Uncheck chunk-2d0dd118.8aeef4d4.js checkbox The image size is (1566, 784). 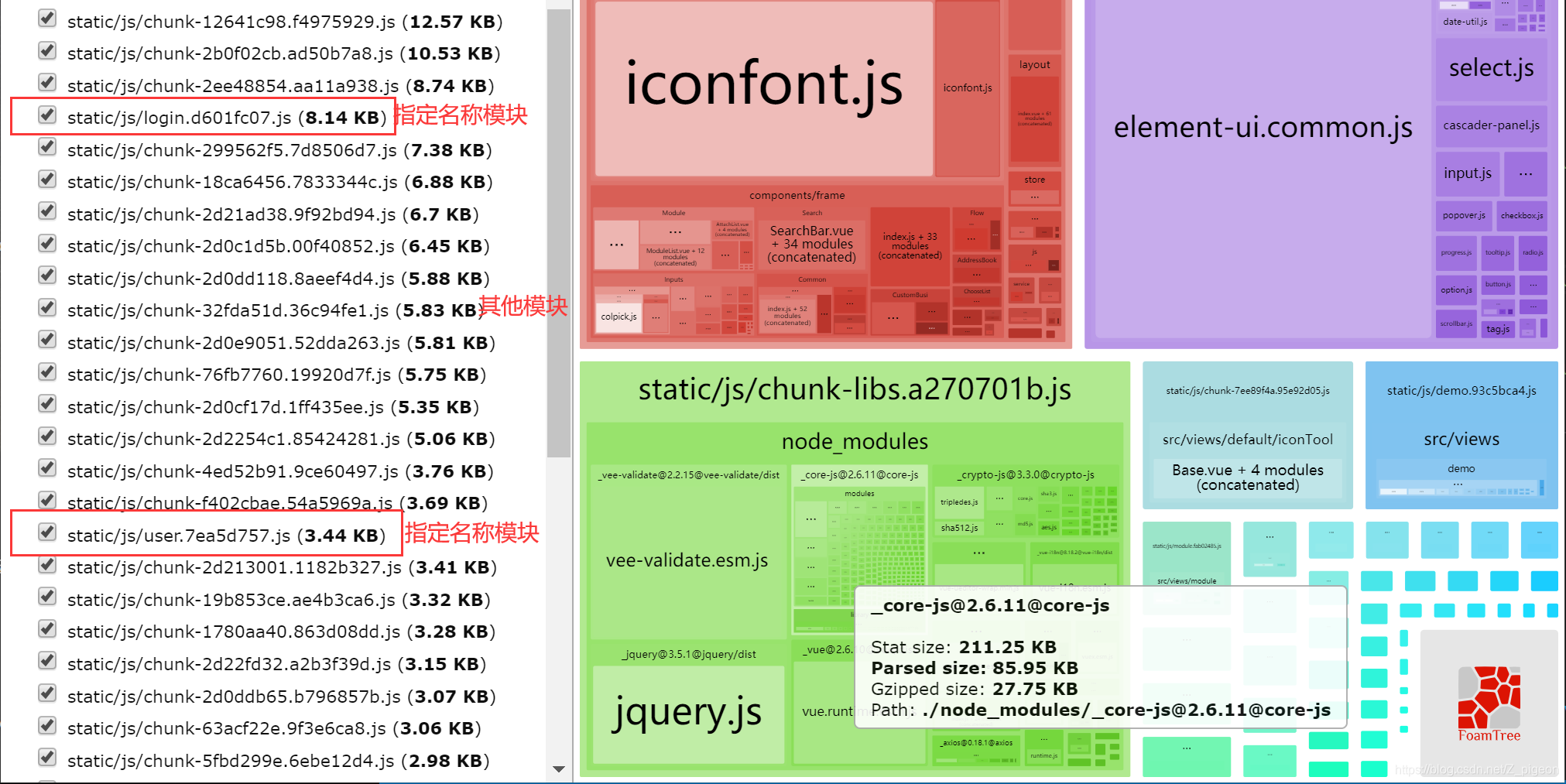pos(47,276)
